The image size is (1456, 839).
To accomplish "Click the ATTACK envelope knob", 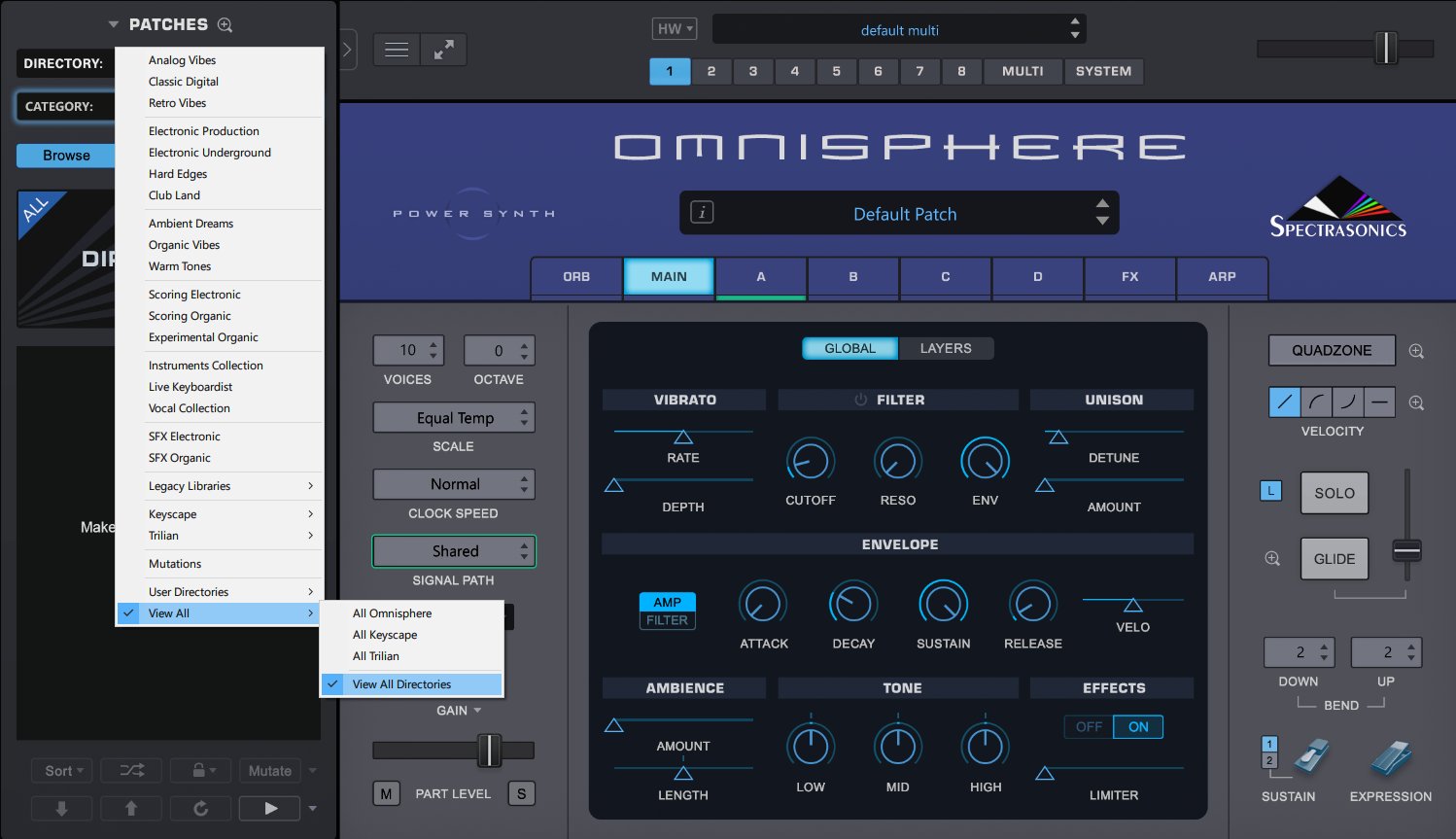I will click(x=763, y=604).
